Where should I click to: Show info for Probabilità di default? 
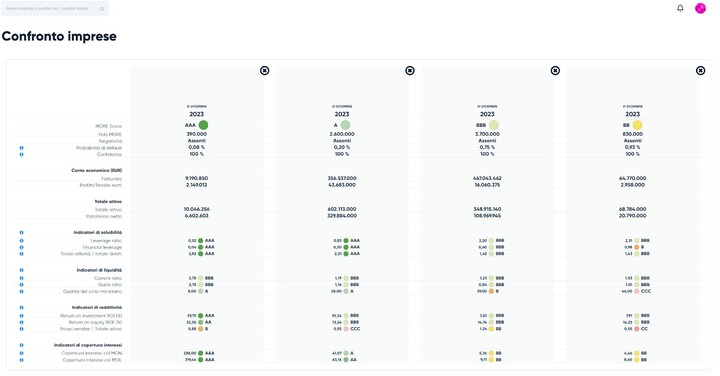(x=21, y=148)
